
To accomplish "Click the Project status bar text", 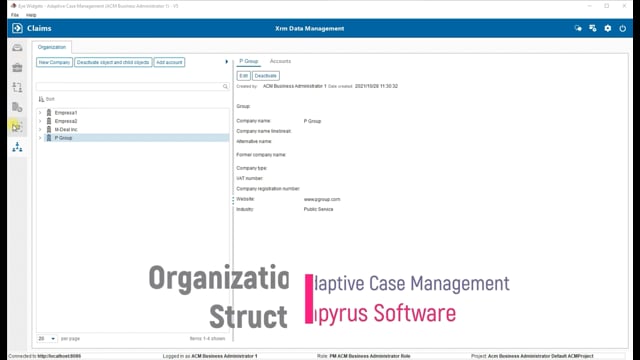I will pyautogui.click(x=532, y=356).
